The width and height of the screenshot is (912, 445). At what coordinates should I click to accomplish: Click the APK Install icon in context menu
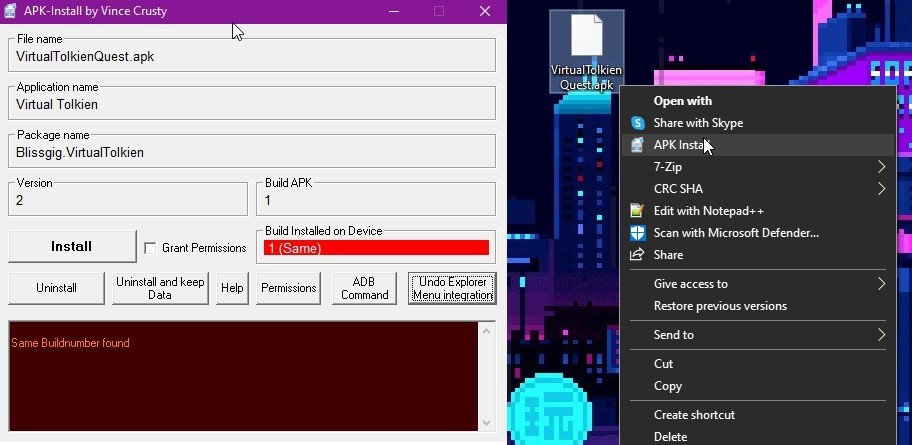637,145
